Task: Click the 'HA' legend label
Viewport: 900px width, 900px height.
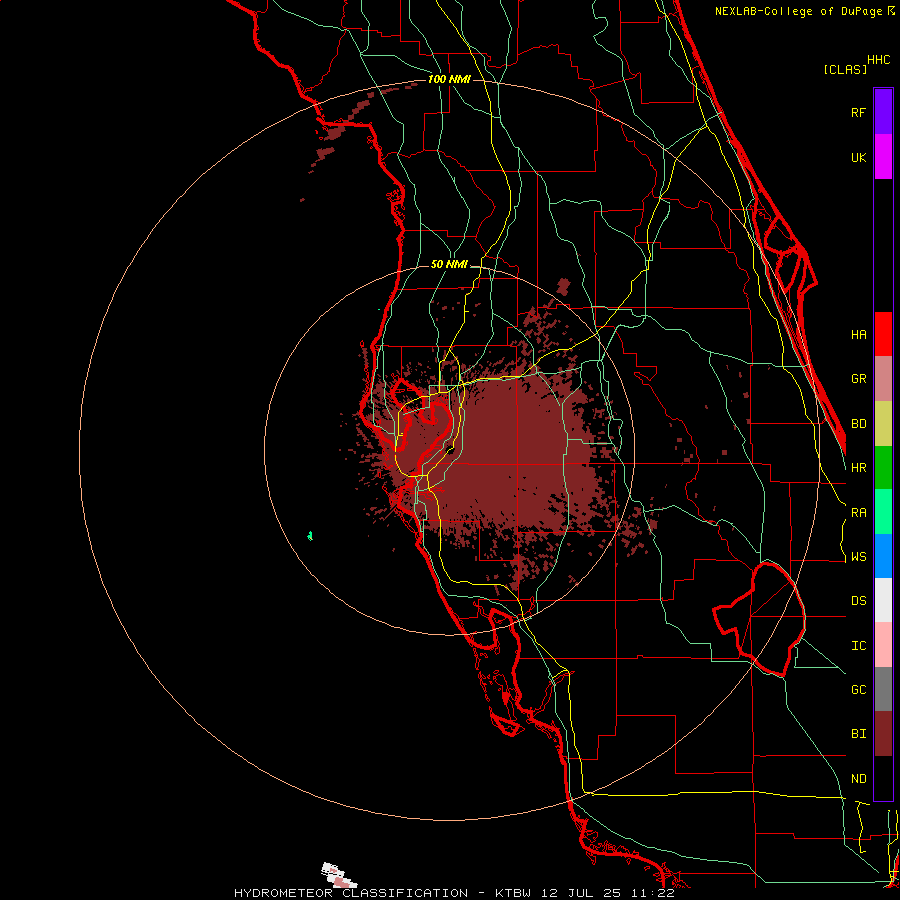Action: 859,335
